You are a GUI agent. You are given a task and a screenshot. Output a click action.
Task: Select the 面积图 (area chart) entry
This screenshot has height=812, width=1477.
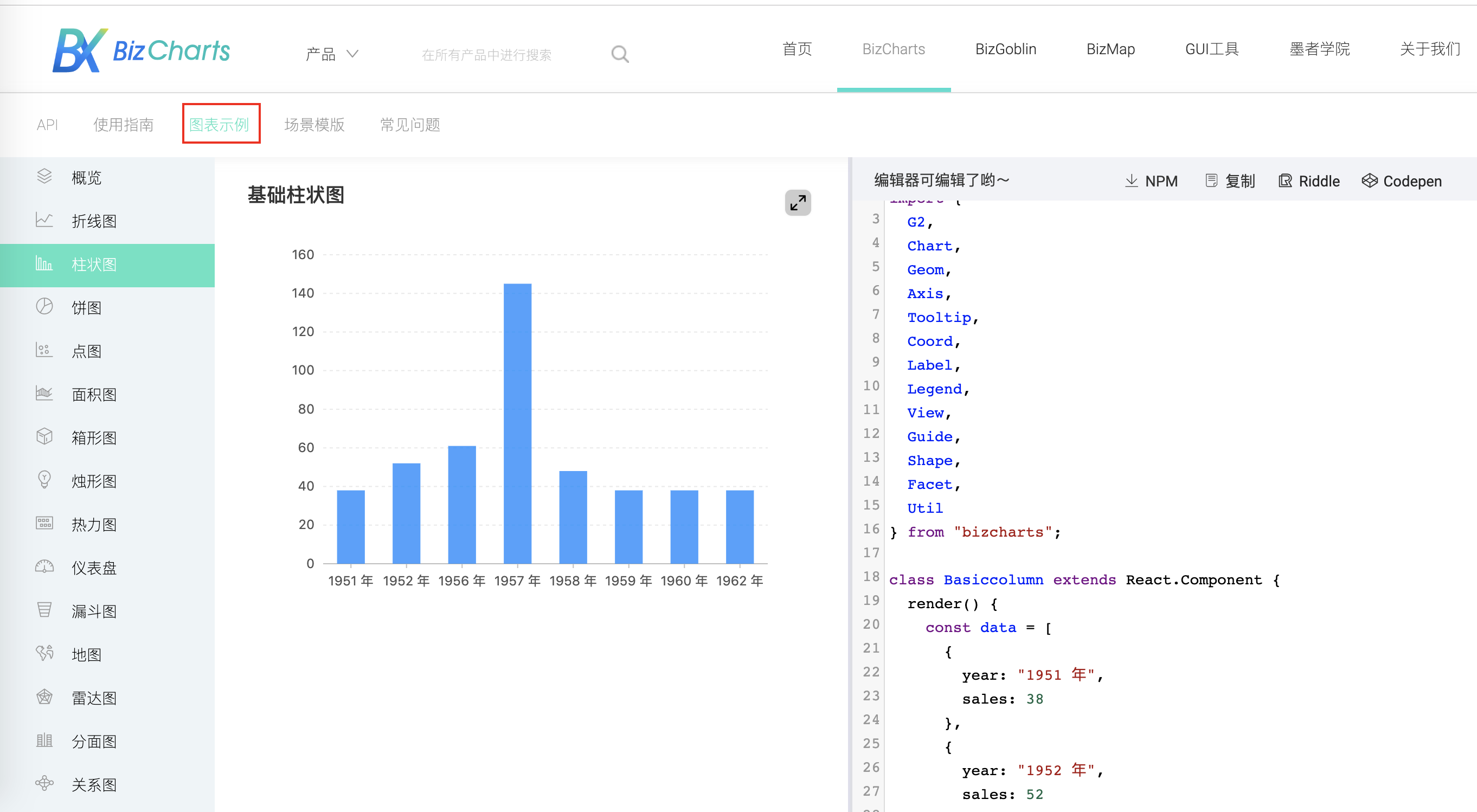click(x=94, y=394)
